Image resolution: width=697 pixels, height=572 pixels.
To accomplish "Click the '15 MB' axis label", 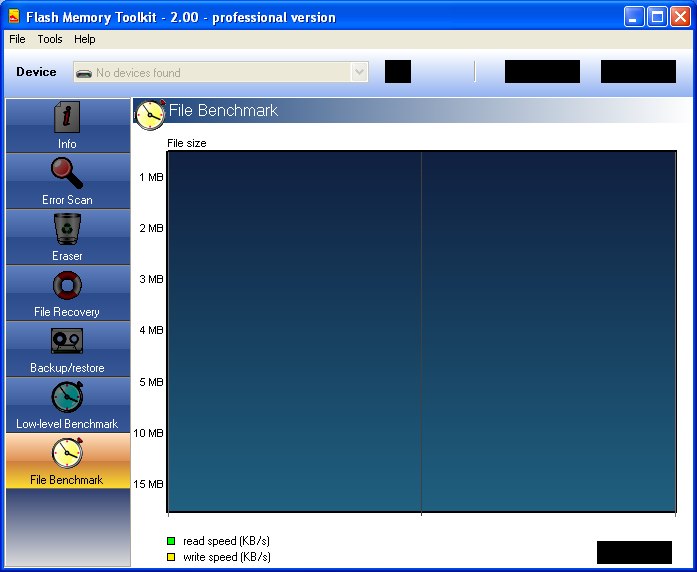I will 148,484.
